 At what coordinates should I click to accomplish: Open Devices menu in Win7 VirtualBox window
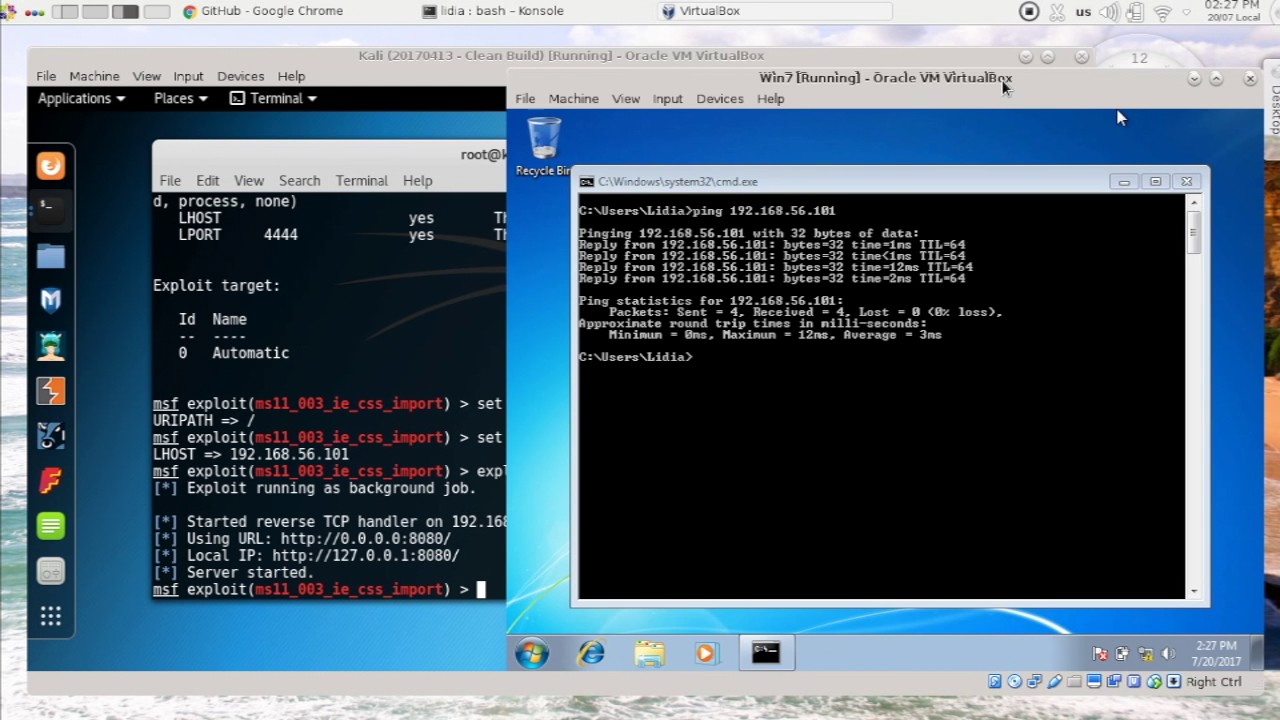(719, 98)
